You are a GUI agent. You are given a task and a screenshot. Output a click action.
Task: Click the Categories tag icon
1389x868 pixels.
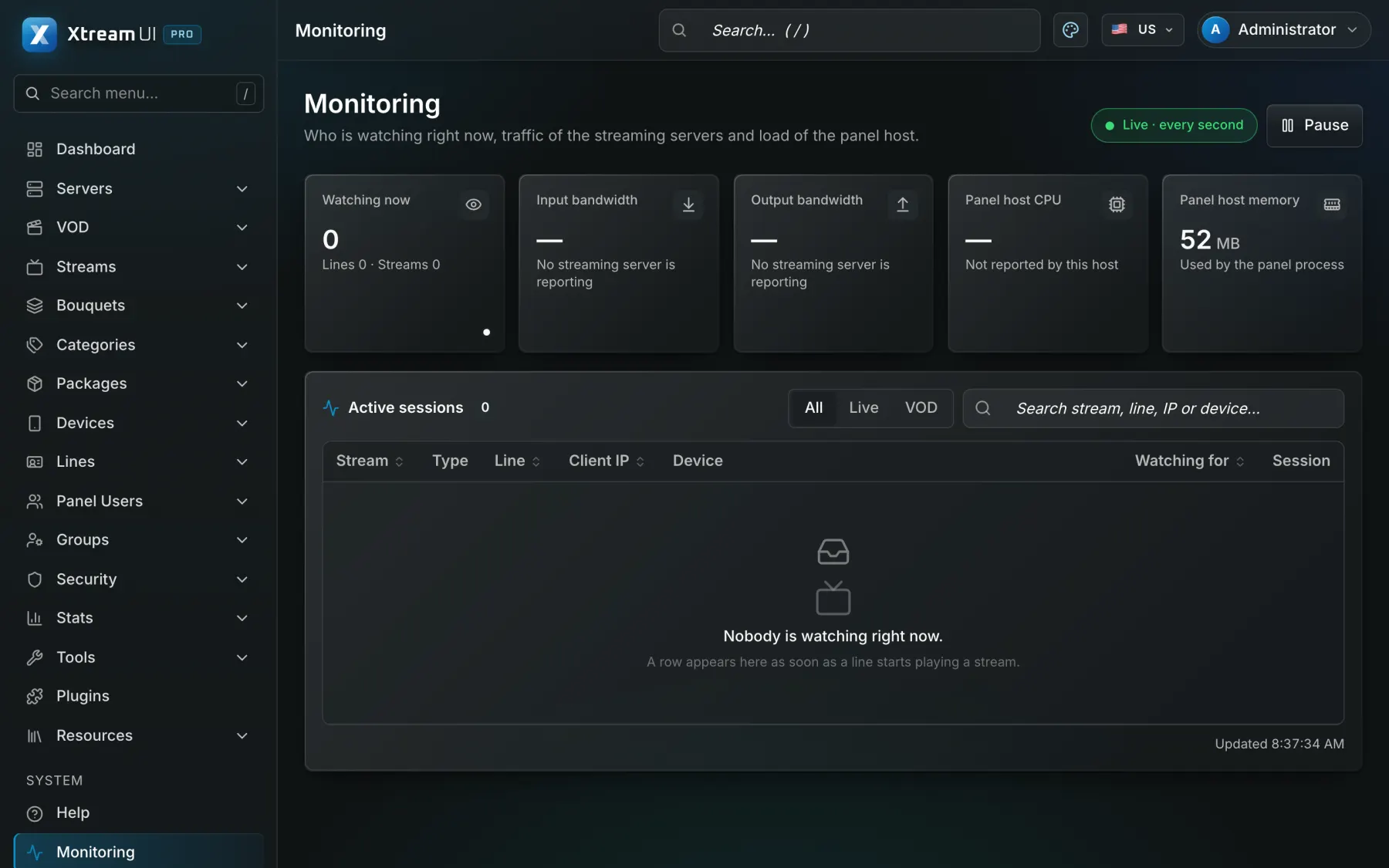[x=35, y=345]
